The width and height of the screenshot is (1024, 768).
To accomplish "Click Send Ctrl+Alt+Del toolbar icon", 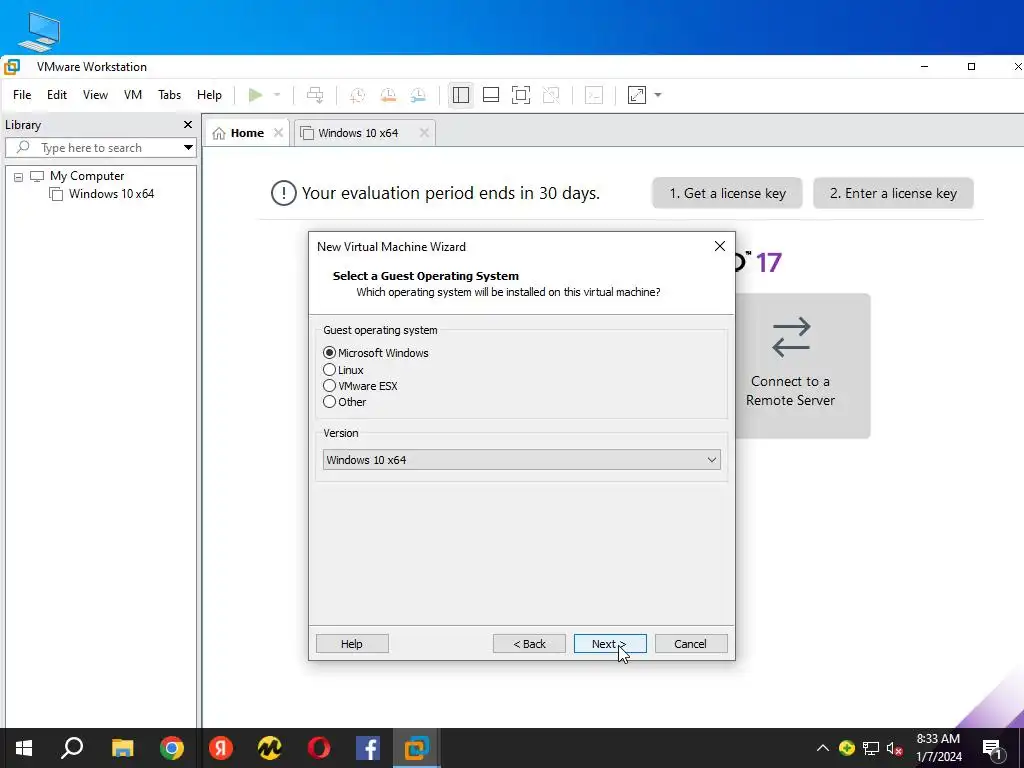I will [315, 95].
